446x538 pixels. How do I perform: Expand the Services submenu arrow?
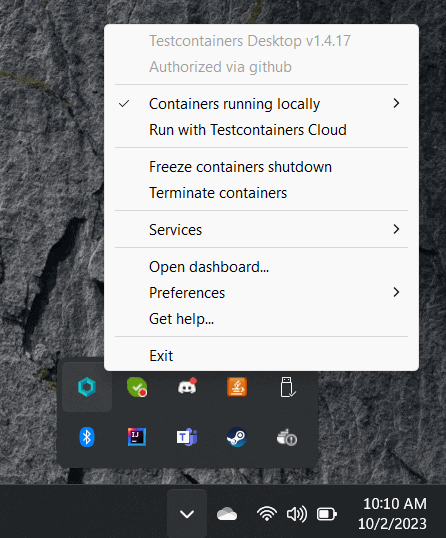click(x=396, y=229)
